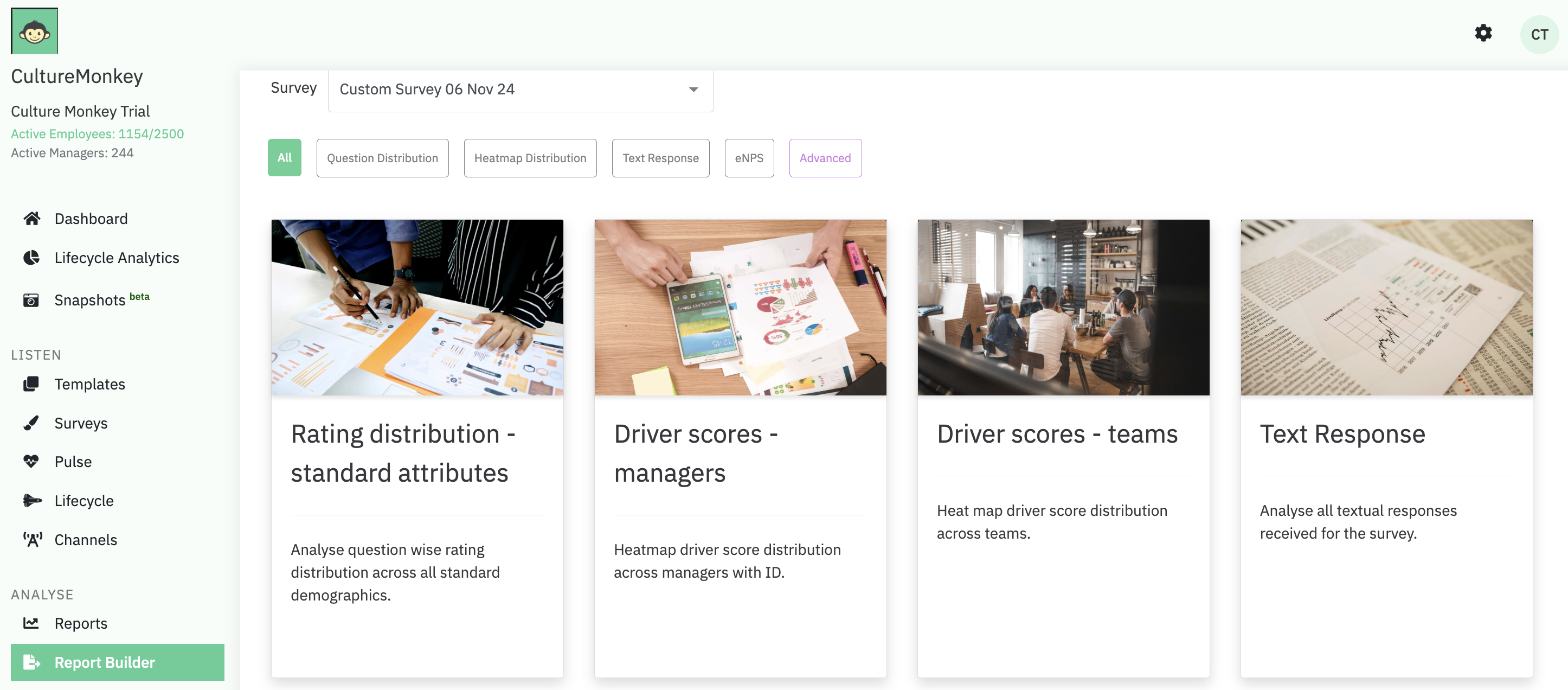
Task: Filter by Question Distribution
Action: pos(382,158)
